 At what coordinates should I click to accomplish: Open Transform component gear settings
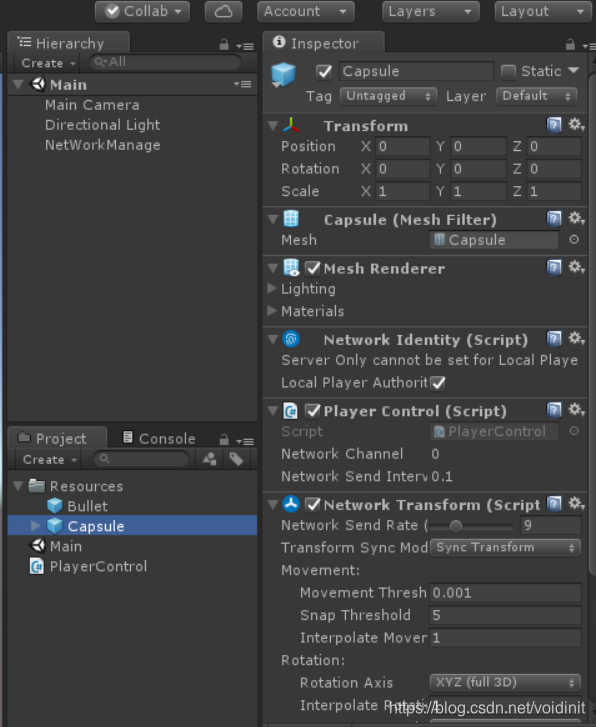coord(577,124)
